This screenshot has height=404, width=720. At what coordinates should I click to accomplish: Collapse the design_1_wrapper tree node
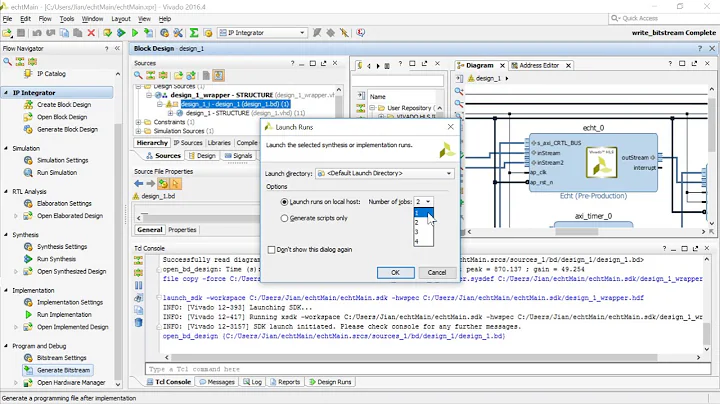coord(149,95)
